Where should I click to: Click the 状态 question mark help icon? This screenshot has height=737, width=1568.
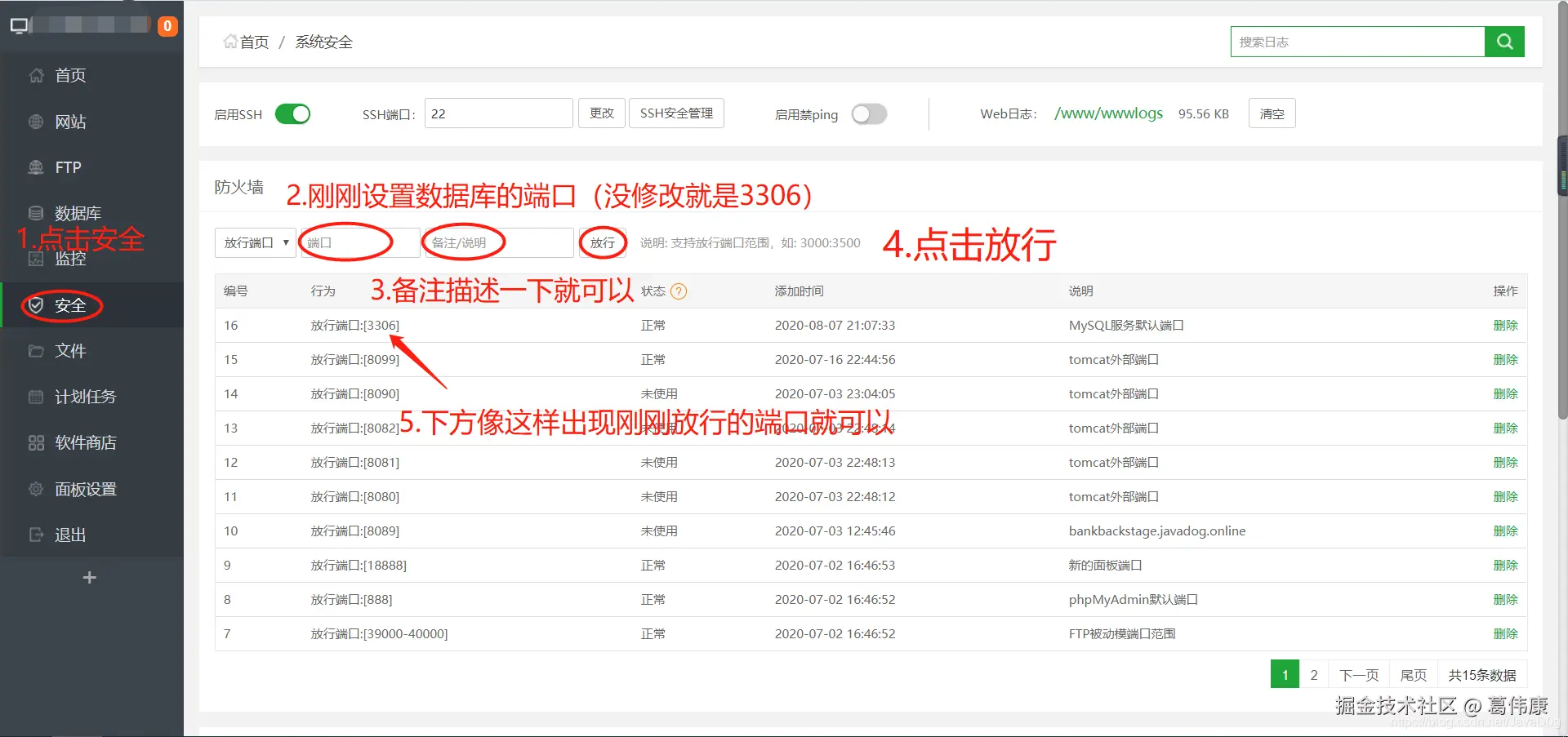679,291
